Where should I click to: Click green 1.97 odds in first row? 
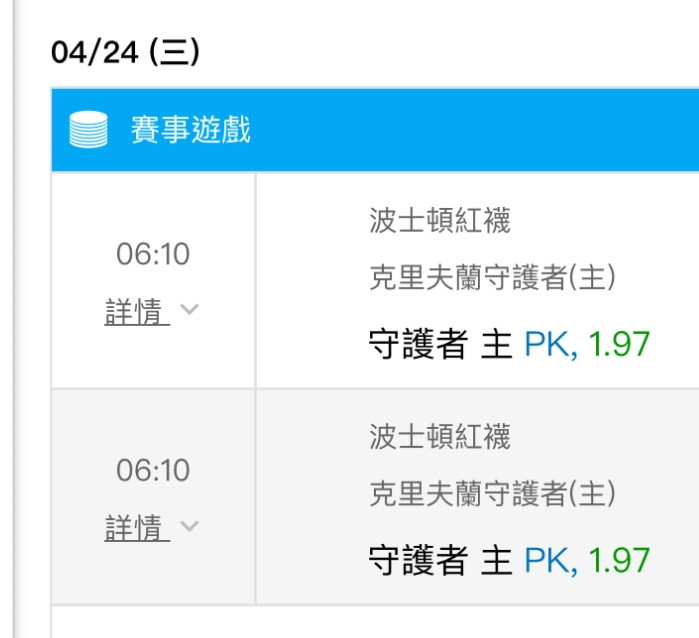[619, 344]
